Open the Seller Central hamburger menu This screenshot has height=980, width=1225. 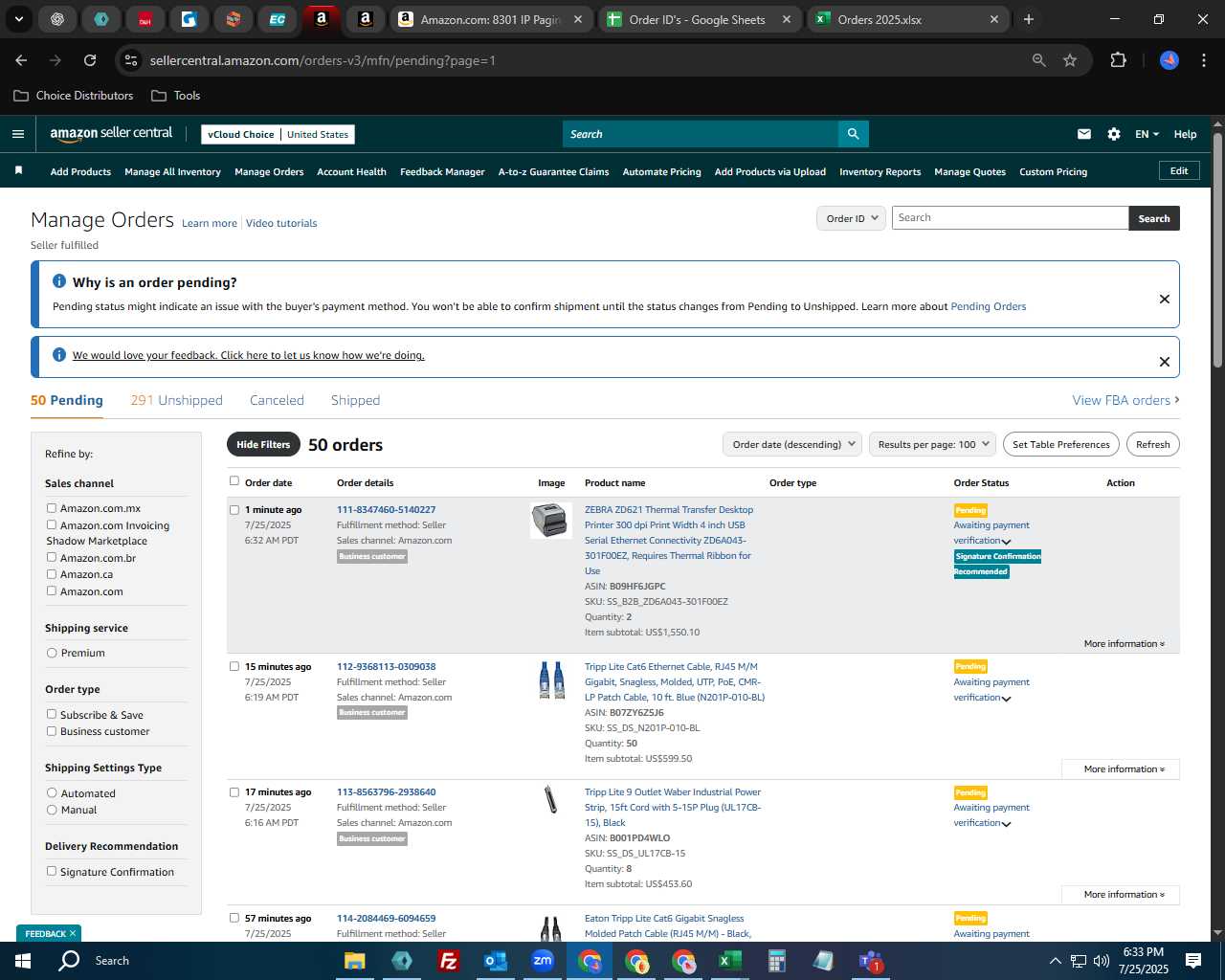17,134
